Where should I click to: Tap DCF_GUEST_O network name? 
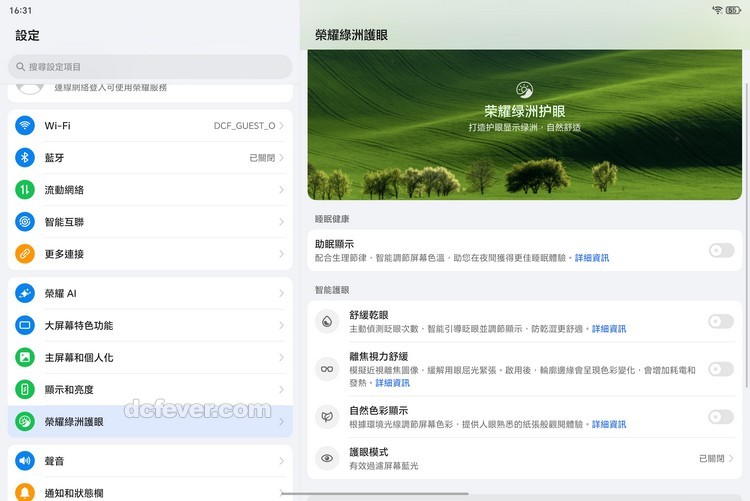pyautogui.click(x=244, y=125)
